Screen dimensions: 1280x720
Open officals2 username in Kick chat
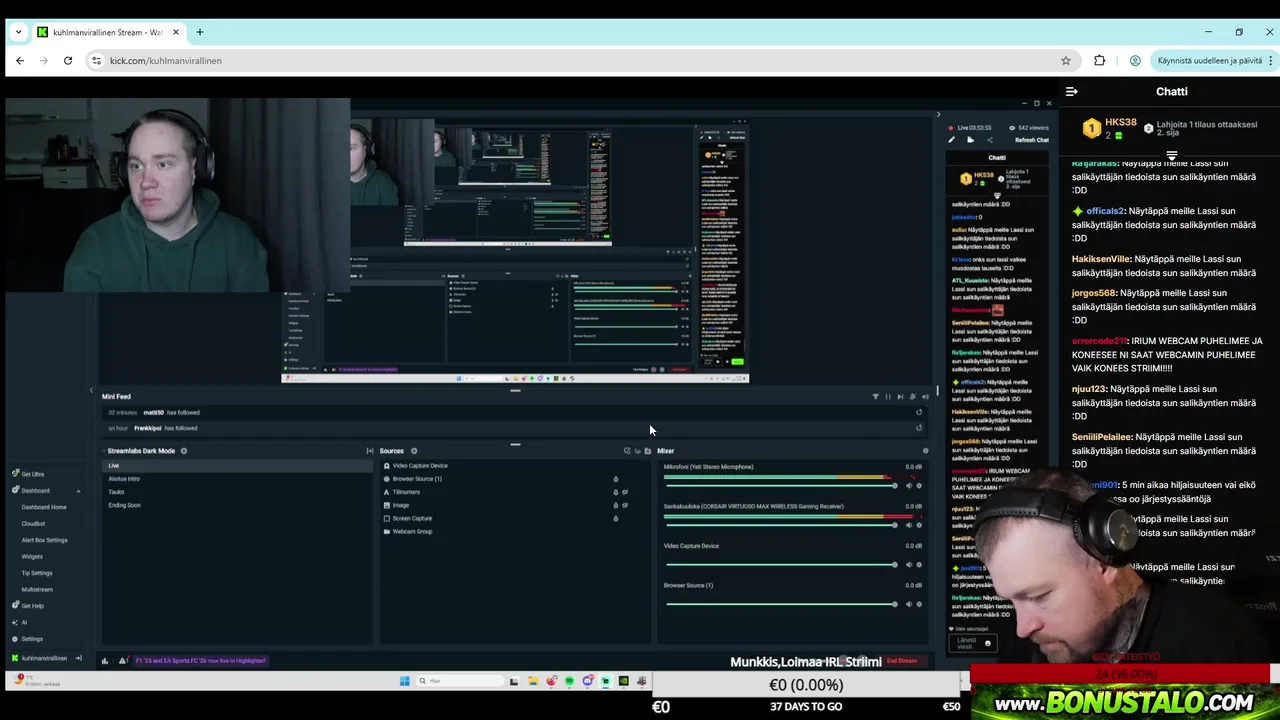point(1105,211)
